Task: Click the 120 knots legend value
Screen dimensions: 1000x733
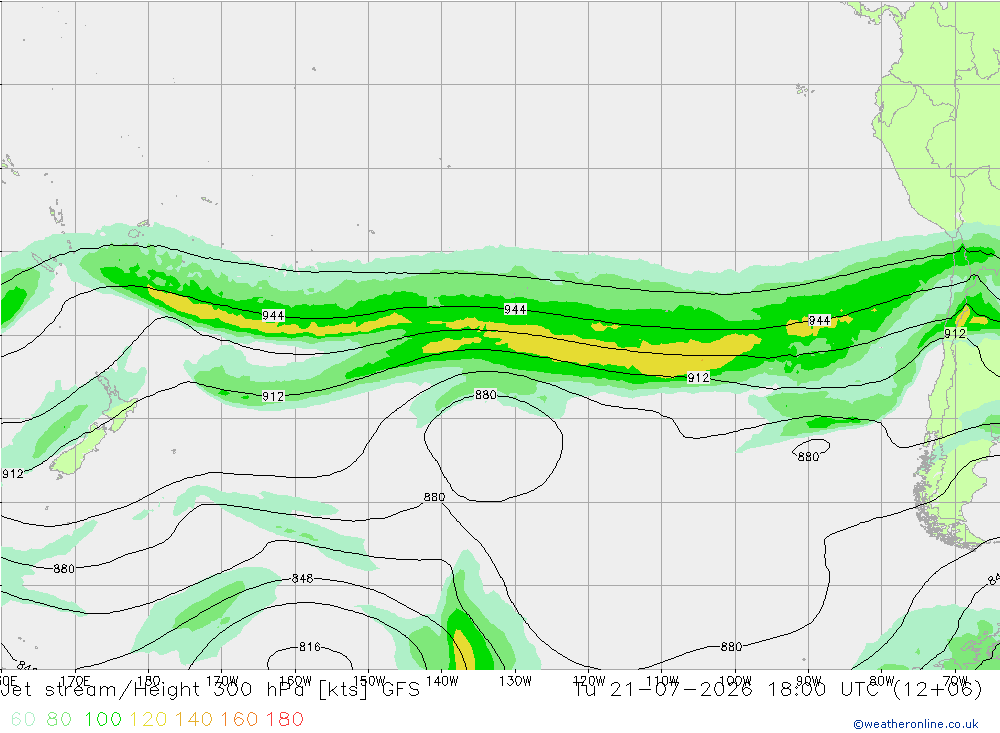Action: (x=148, y=720)
